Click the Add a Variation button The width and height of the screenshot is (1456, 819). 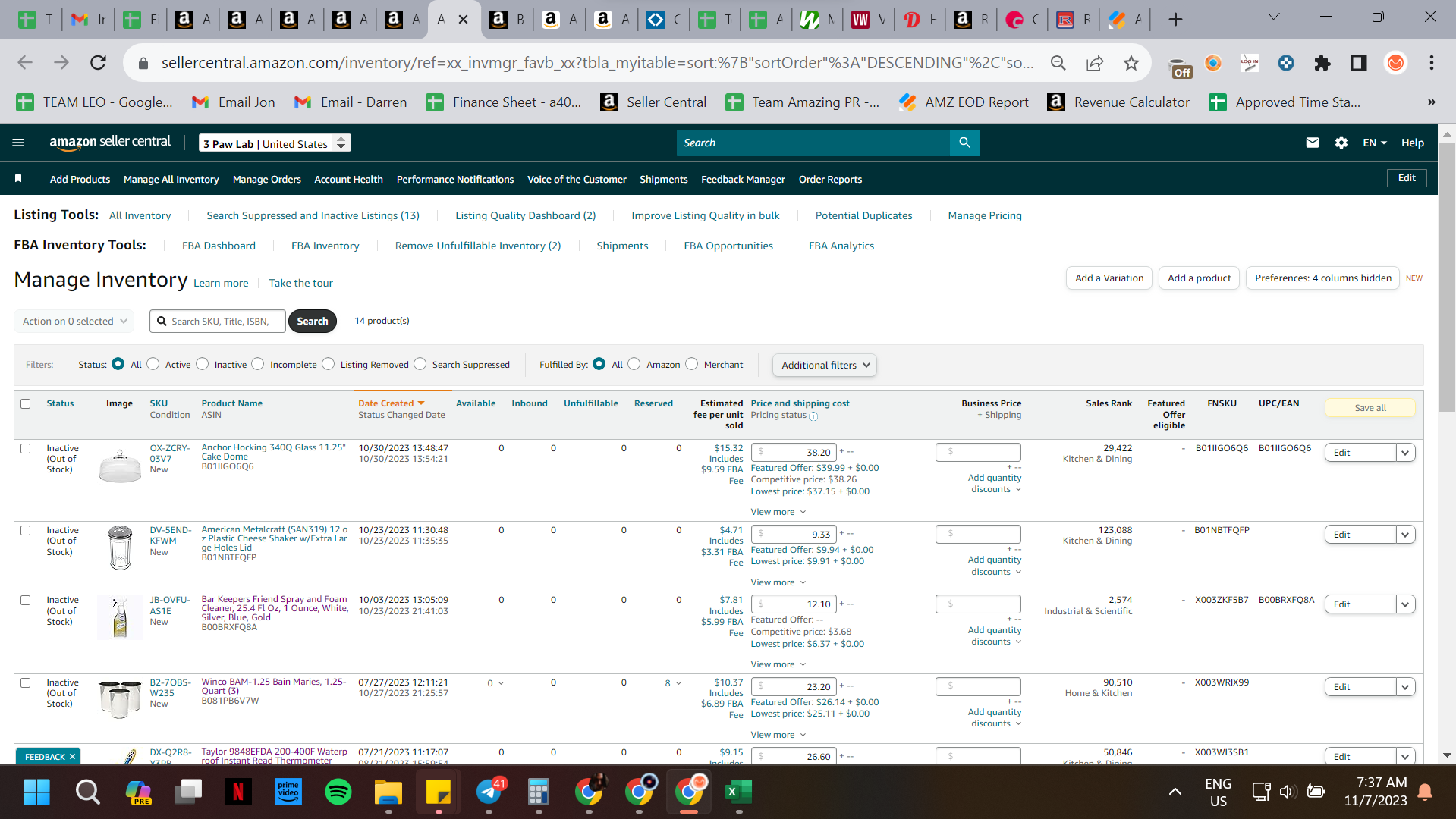[x=1109, y=278]
